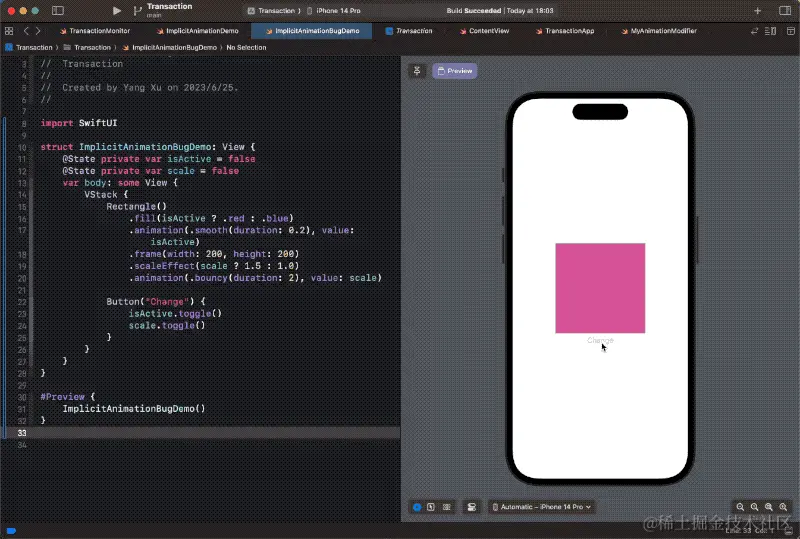800x539 pixels.
Task: Open related items grid menu
Action: coord(9,31)
